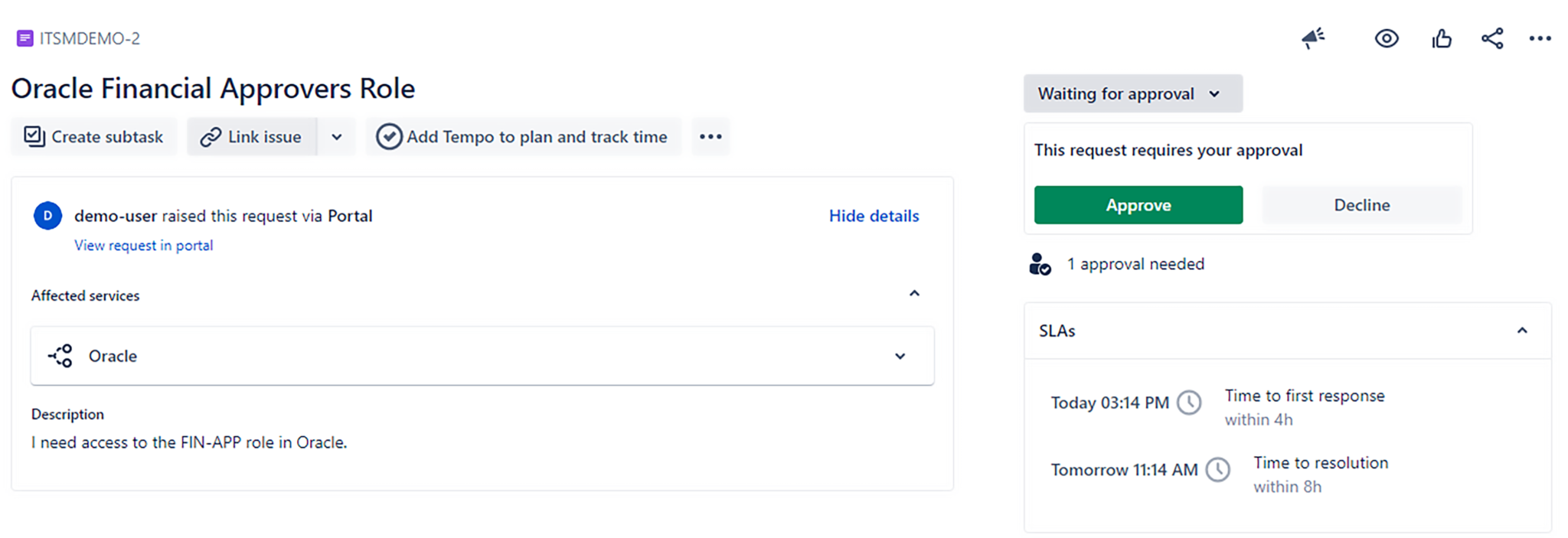This screenshot has height=538, width=1568.
Task: Click the approval needed person icon
Action: pyautogui.click(x=1040, y=264)
